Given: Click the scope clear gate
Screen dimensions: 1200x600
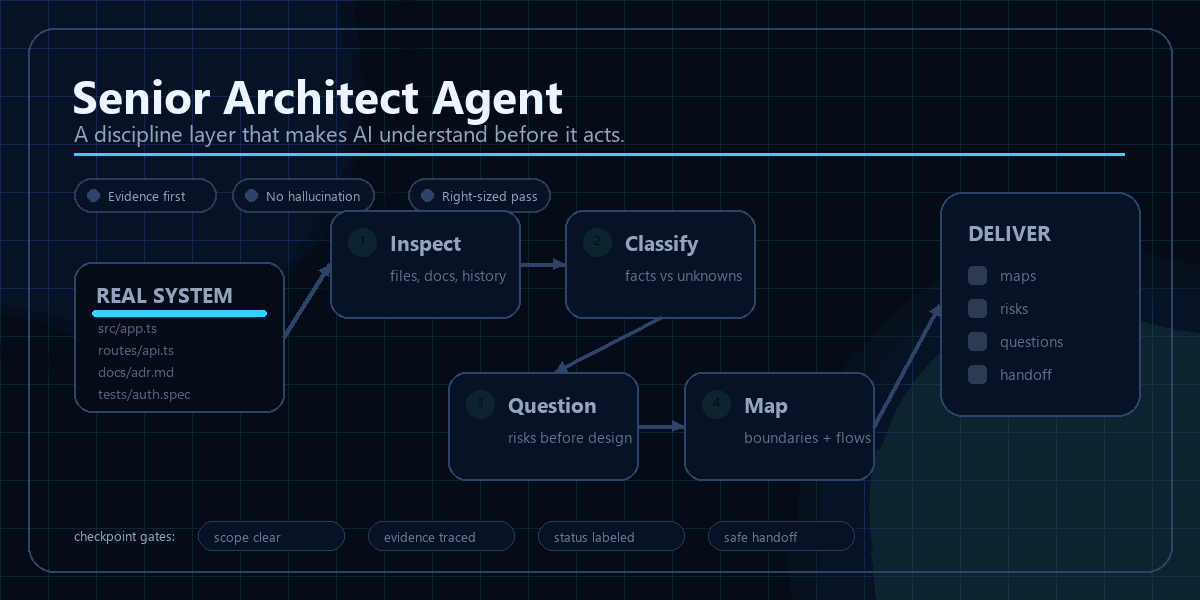Looking at the screenshot, I should [271, 537].
